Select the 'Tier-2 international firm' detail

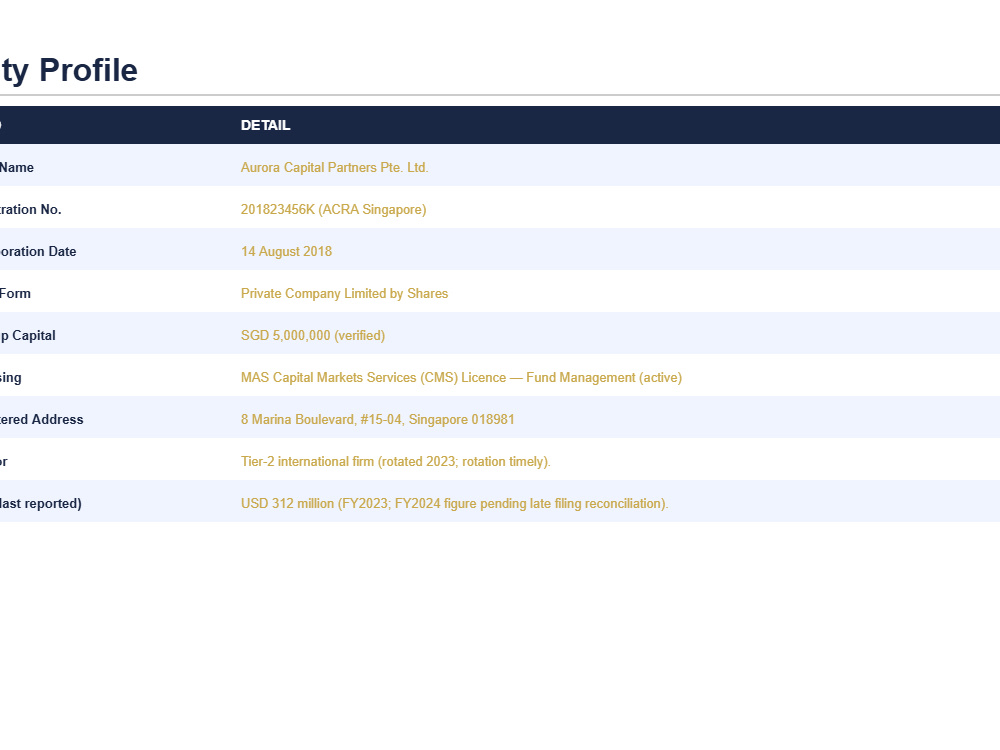tap(395, 462)
